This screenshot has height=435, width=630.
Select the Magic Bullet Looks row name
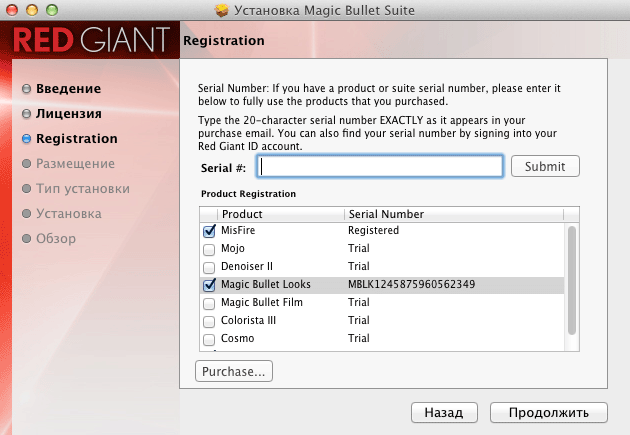(266, 284)
